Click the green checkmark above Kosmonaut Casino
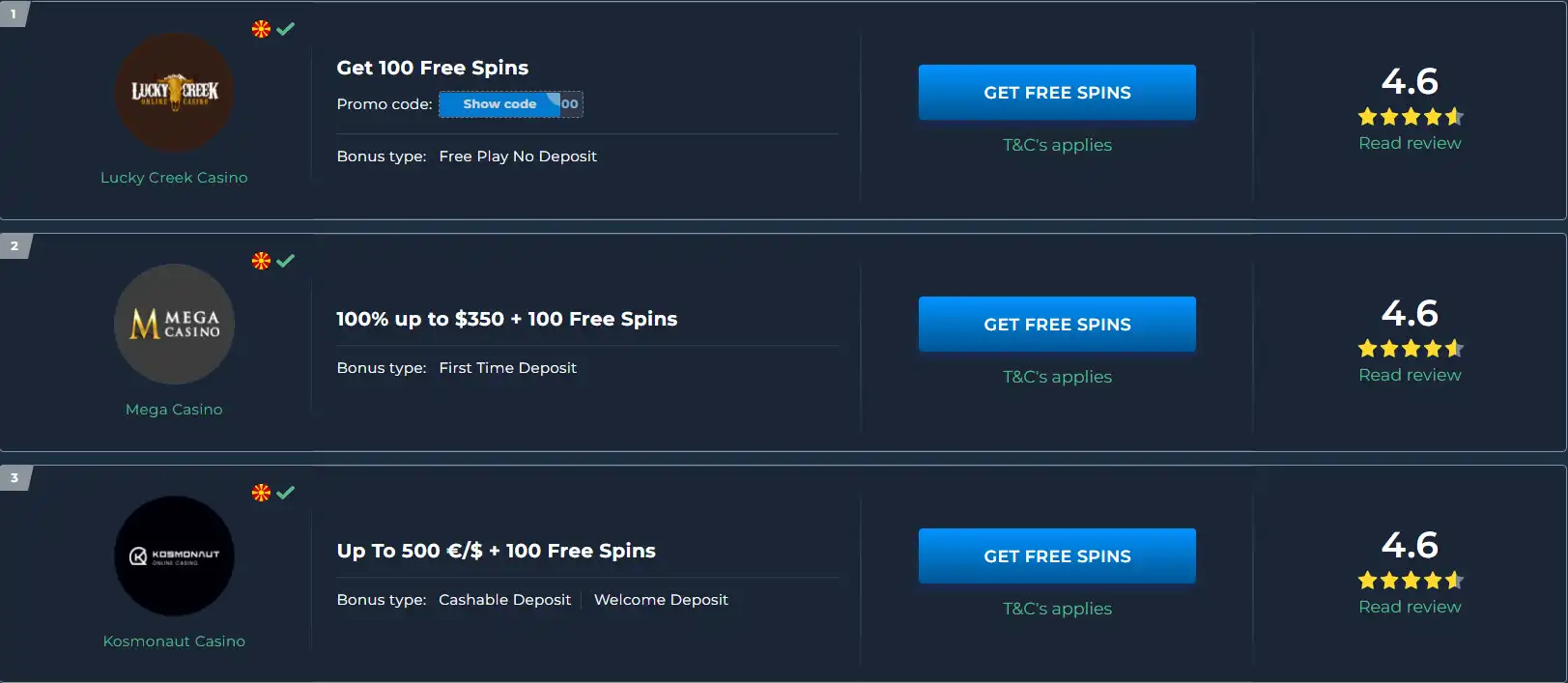This screenshot has width=1568, height=683. (286, 493)
